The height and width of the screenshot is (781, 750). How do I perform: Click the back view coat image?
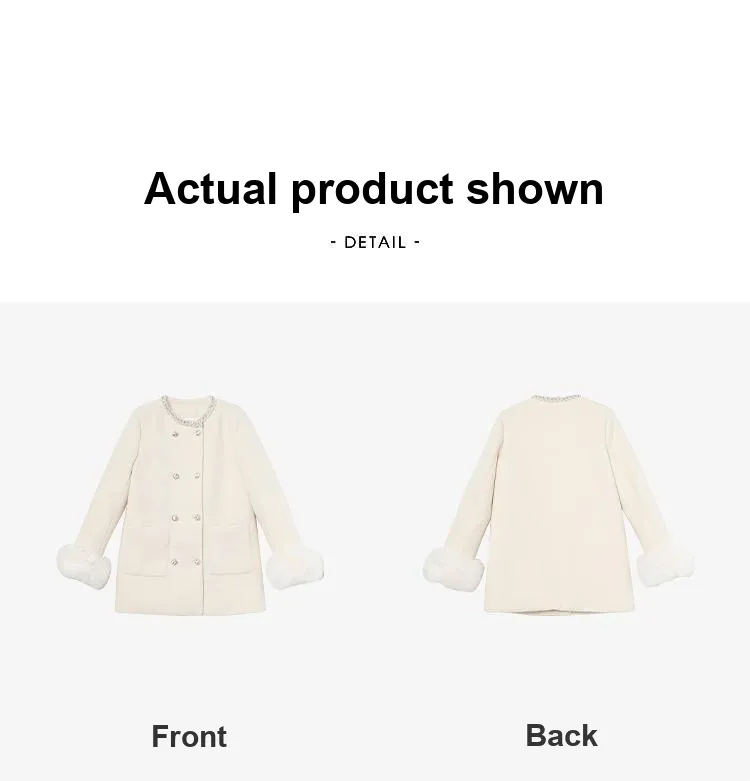coord(558,504)
